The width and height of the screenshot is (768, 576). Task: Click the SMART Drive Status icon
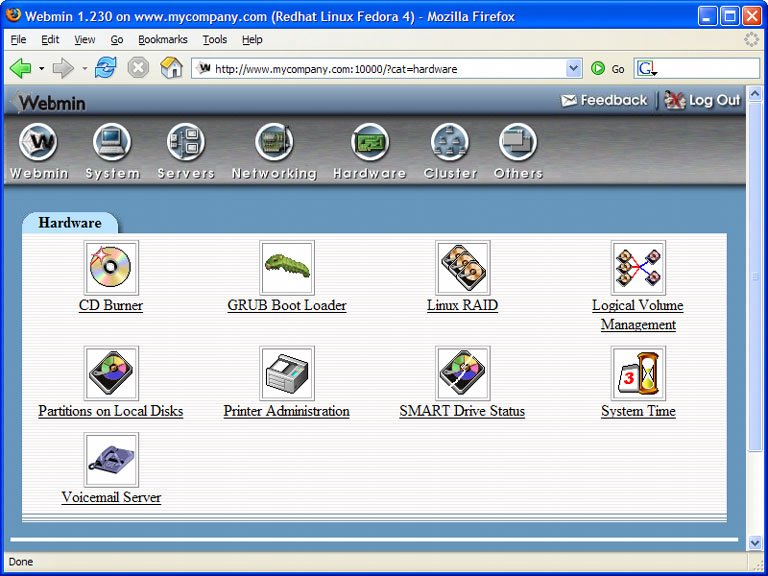point(462,373)
